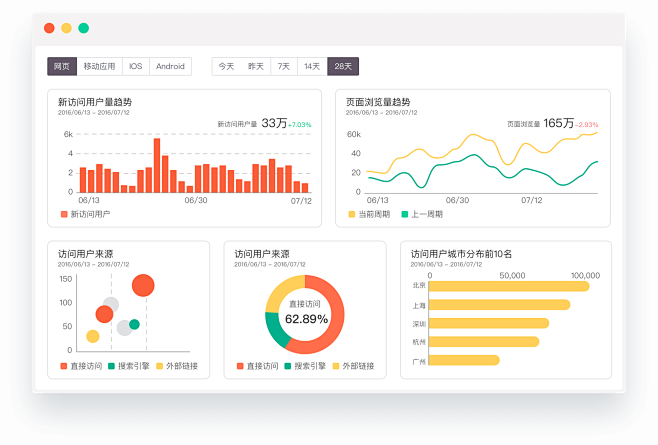Toggle 新访问用户 legend in bar chart
The height and width of the screenshot is (445, 658).
pos(86,215)
